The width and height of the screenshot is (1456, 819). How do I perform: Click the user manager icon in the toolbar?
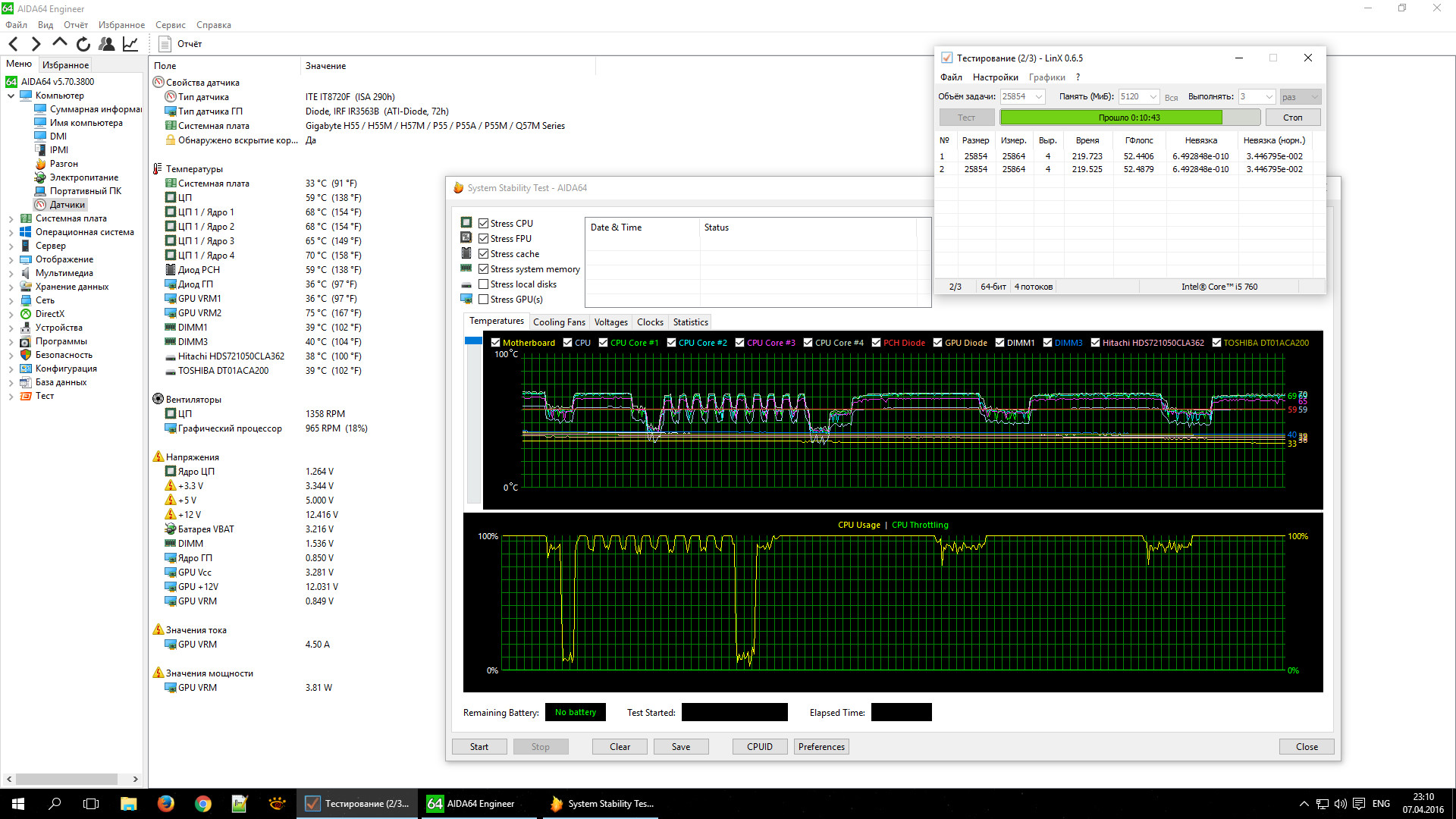(107, 44)
